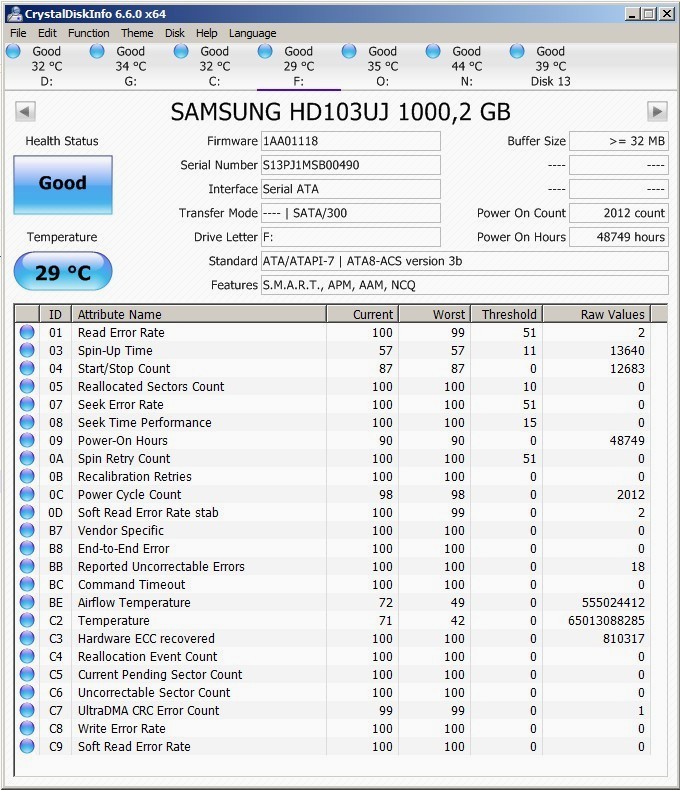Open the Edit menu

click(47, 33)
